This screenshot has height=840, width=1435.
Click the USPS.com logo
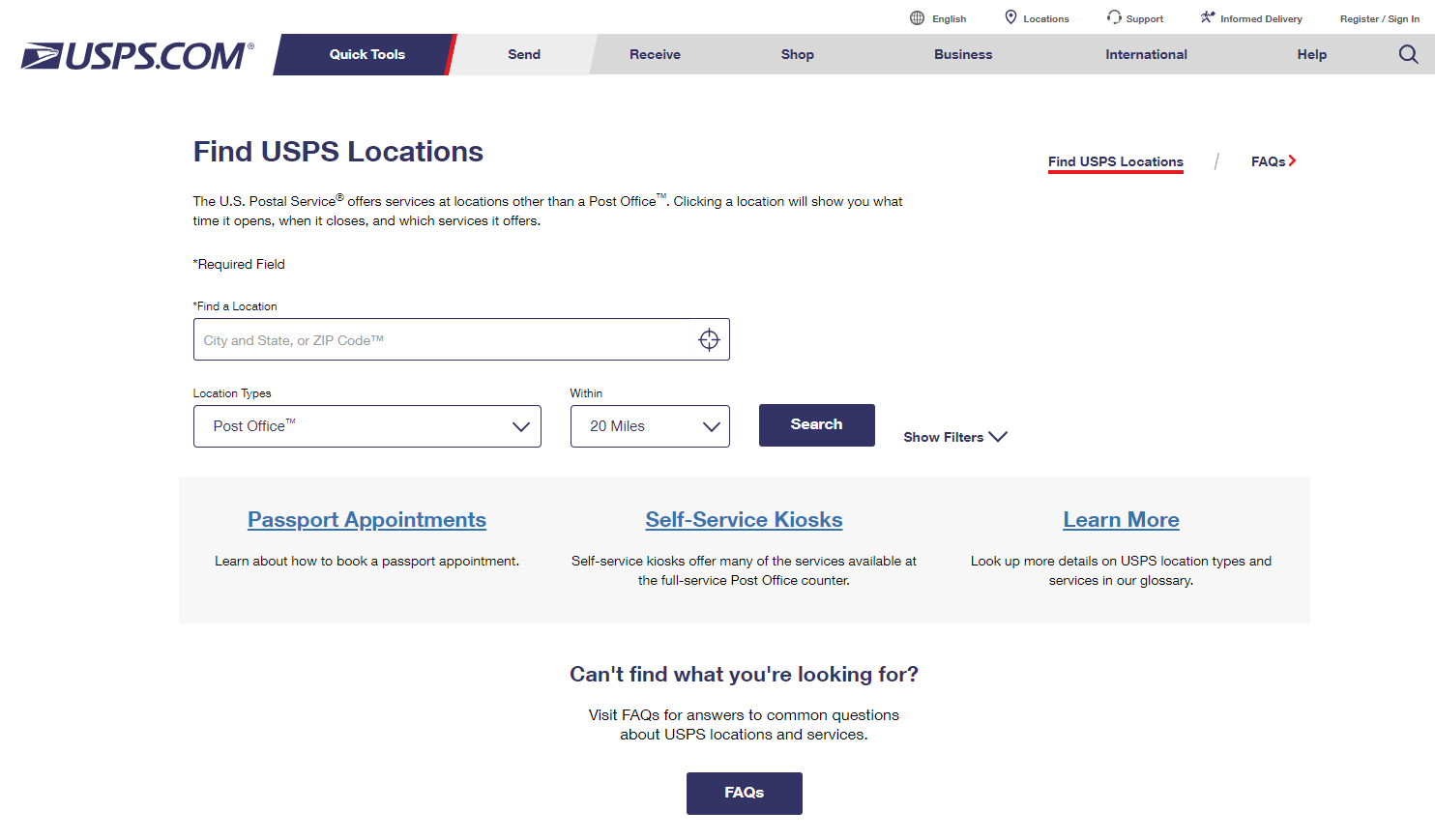point(137,56)
